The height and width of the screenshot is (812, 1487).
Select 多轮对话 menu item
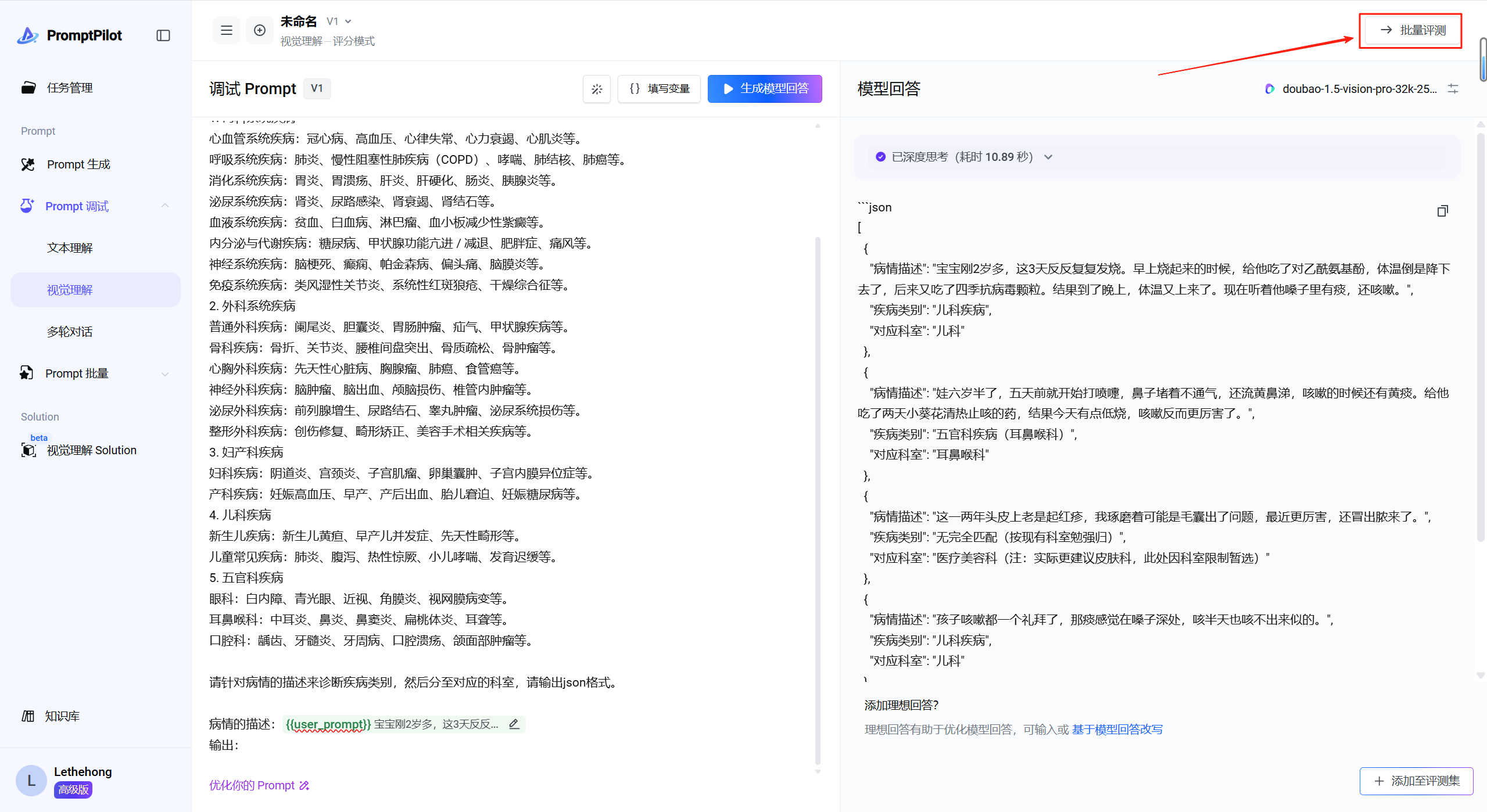pos(70,332)
